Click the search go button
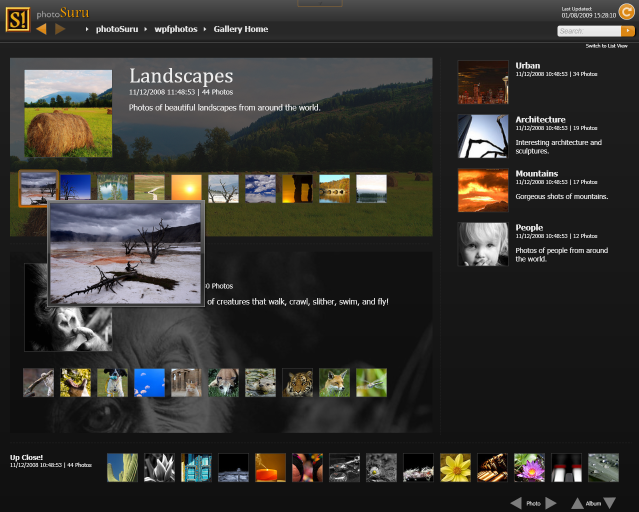 [x=628, y=31]
